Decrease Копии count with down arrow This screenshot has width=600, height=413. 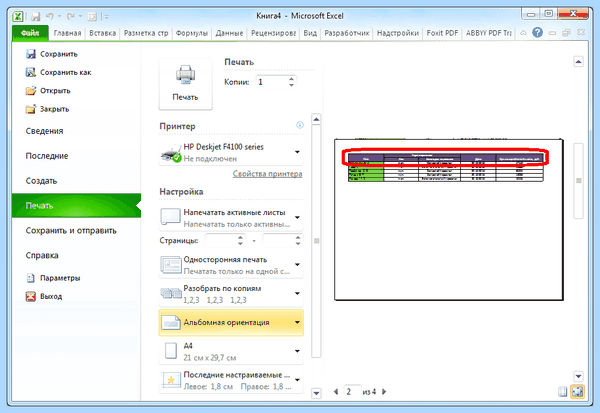point(292,85)
